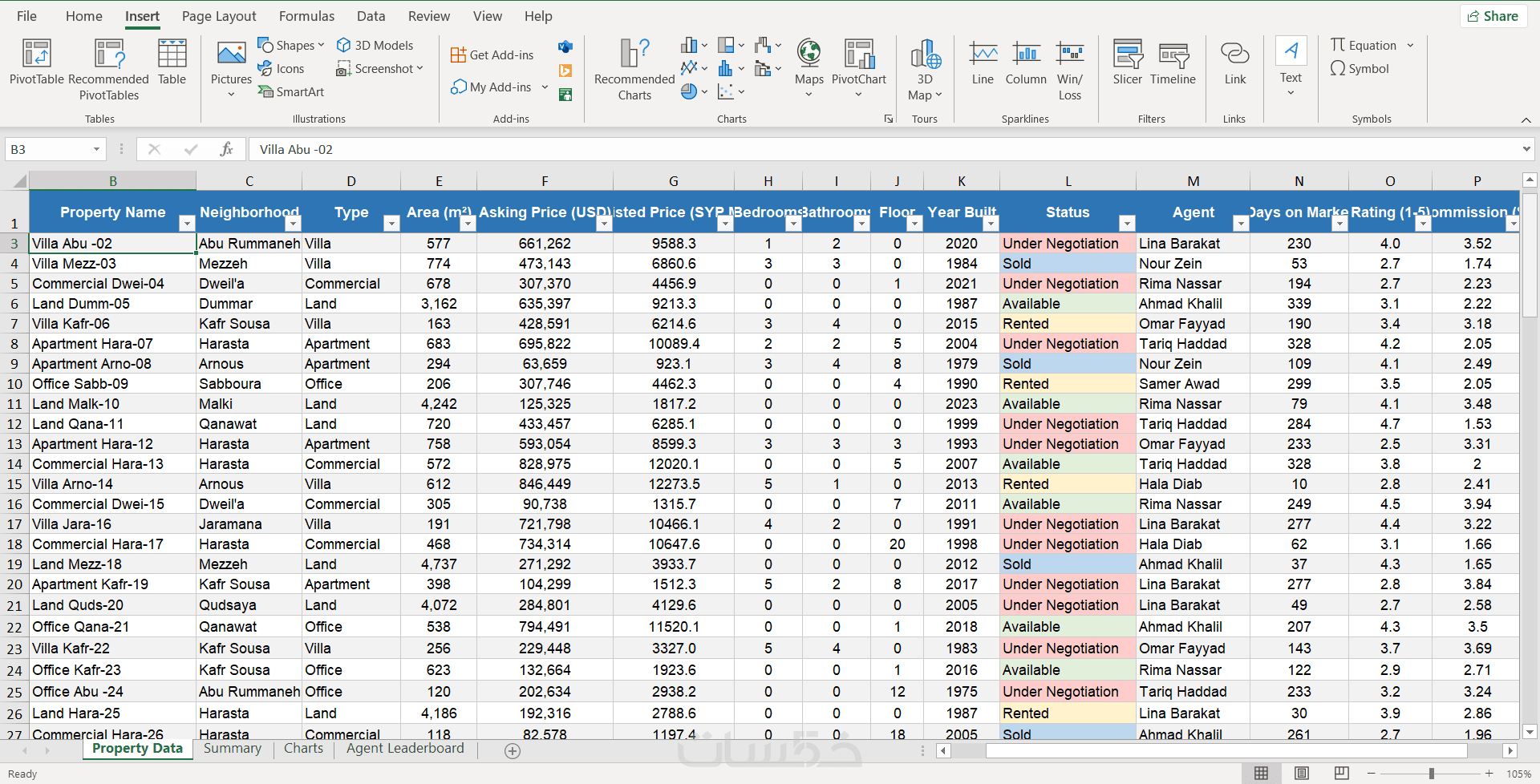
Task: Open the Status column filter dropdown
Action: [1127, 224]
